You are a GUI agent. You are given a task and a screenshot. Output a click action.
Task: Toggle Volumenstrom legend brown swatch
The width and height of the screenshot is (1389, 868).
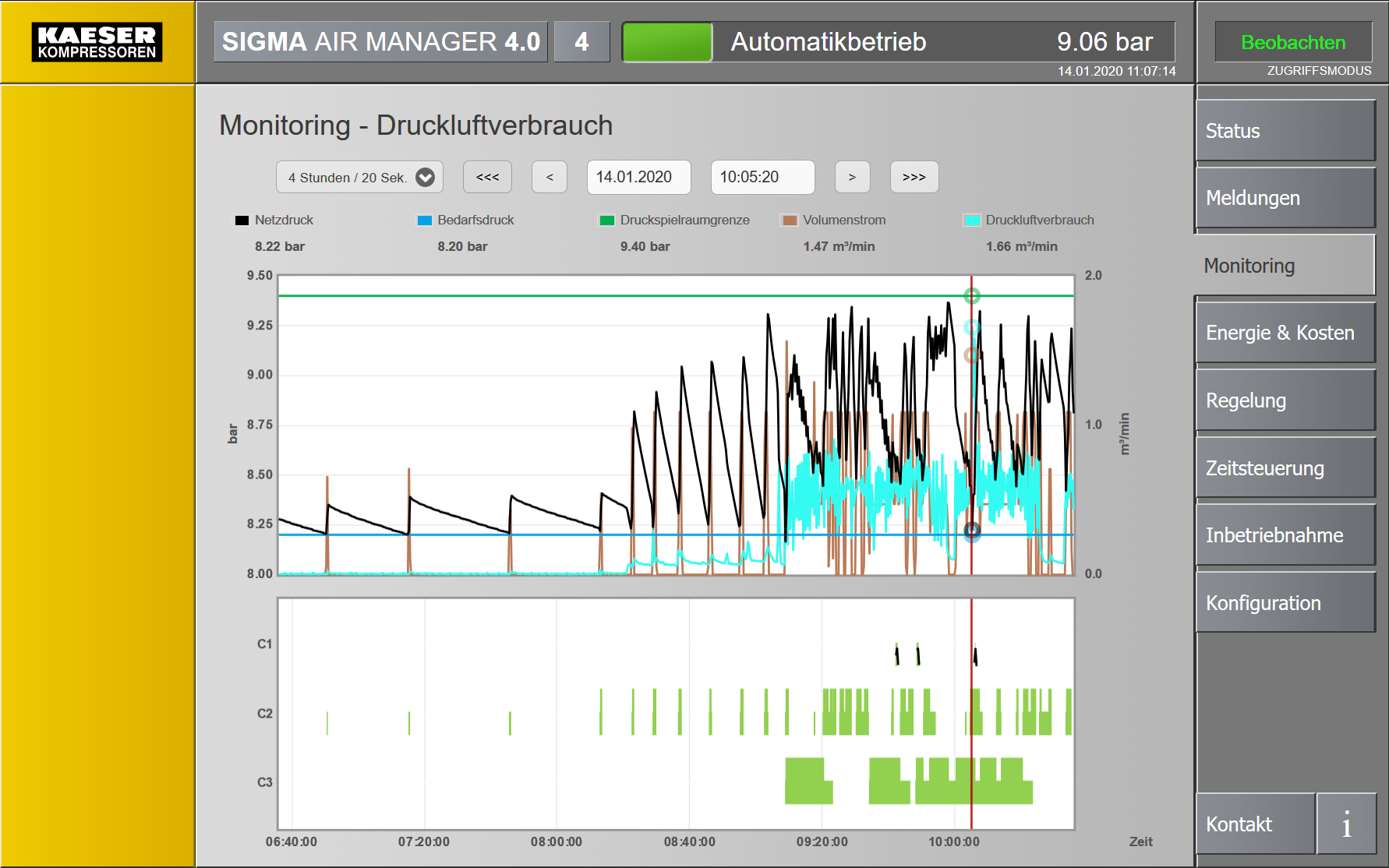click(x=790, y=221)
